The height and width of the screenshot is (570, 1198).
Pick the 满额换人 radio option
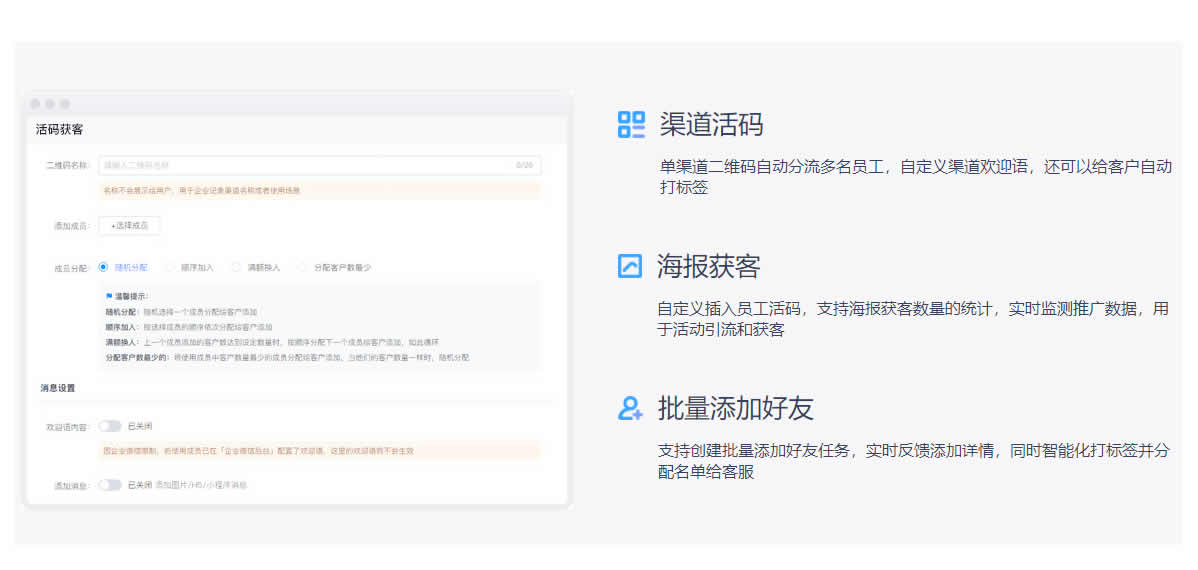point(237,267)
